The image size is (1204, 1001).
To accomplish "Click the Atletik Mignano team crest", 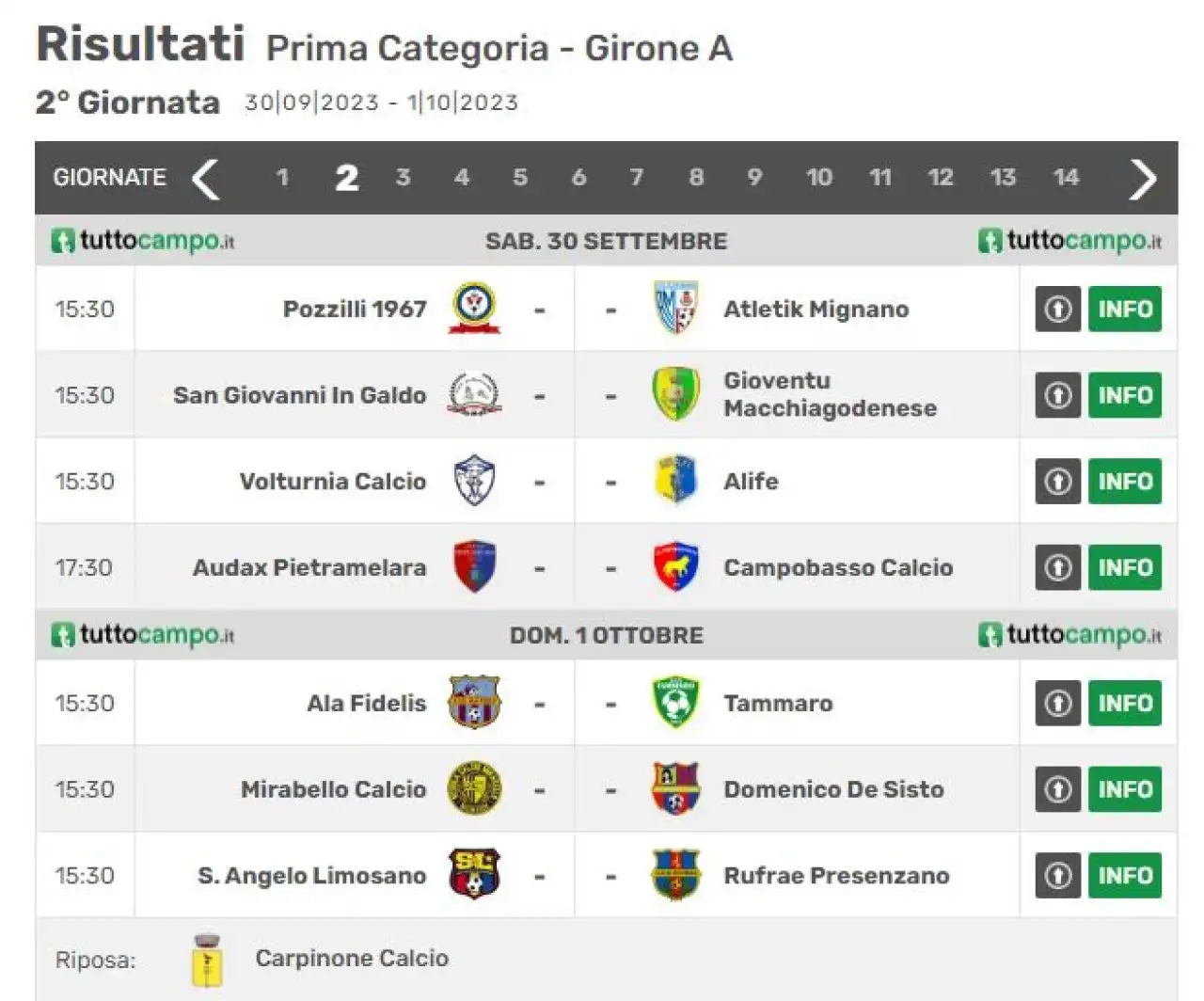I will (x=675, y=309).
